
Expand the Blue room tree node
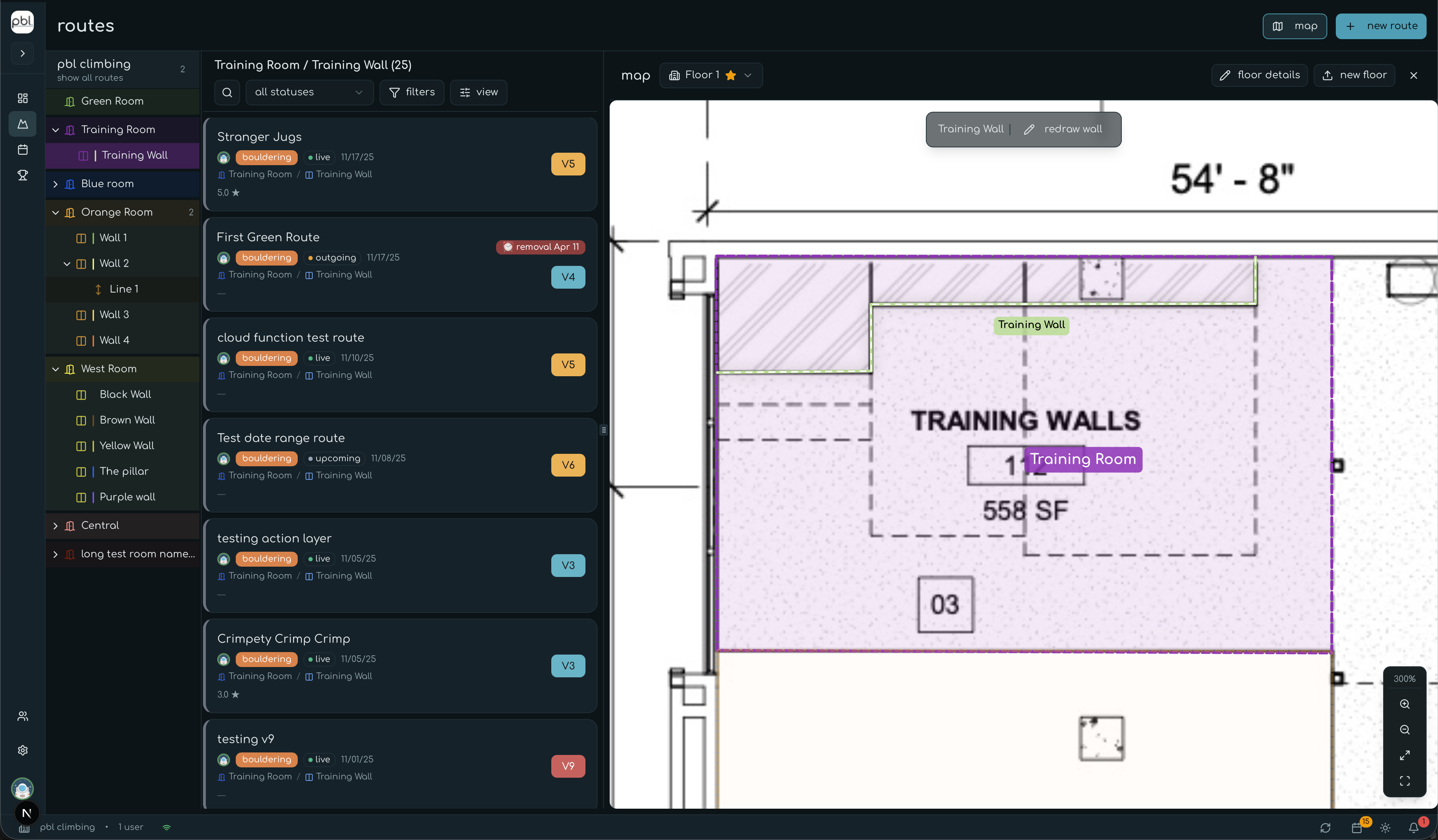tap(55, 184)
